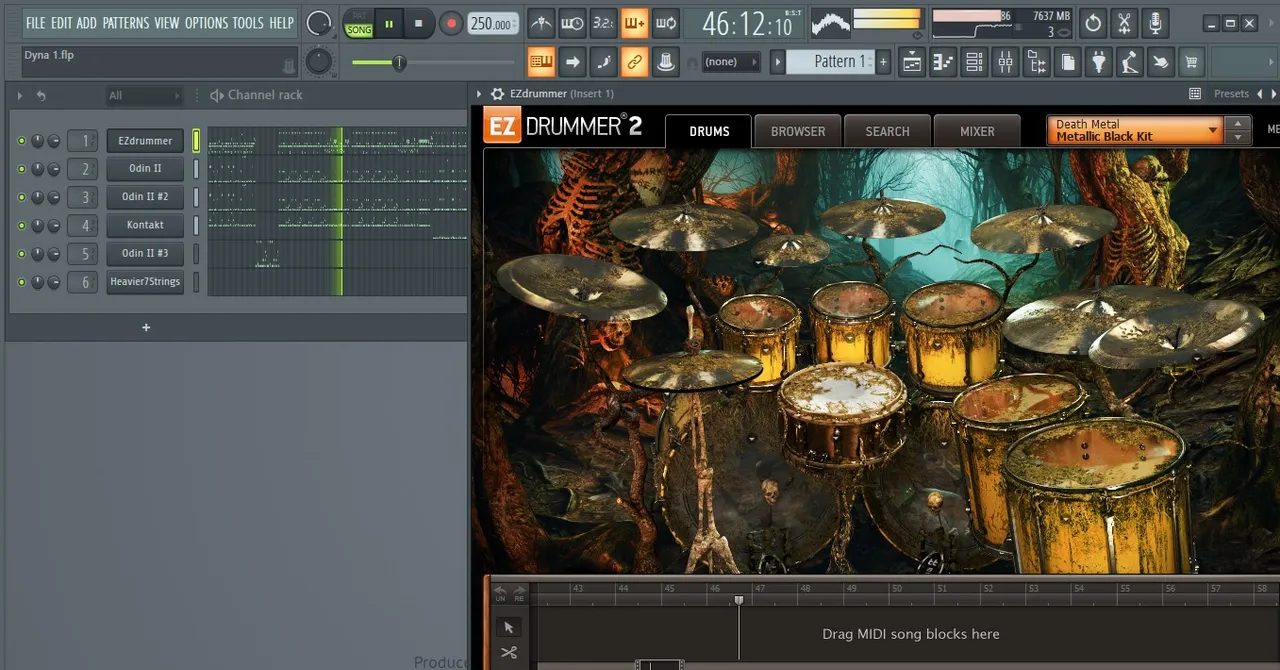Step the kit preset up arrow
This screenshot has width=1280, height=670.
[x=1238, y=124]
